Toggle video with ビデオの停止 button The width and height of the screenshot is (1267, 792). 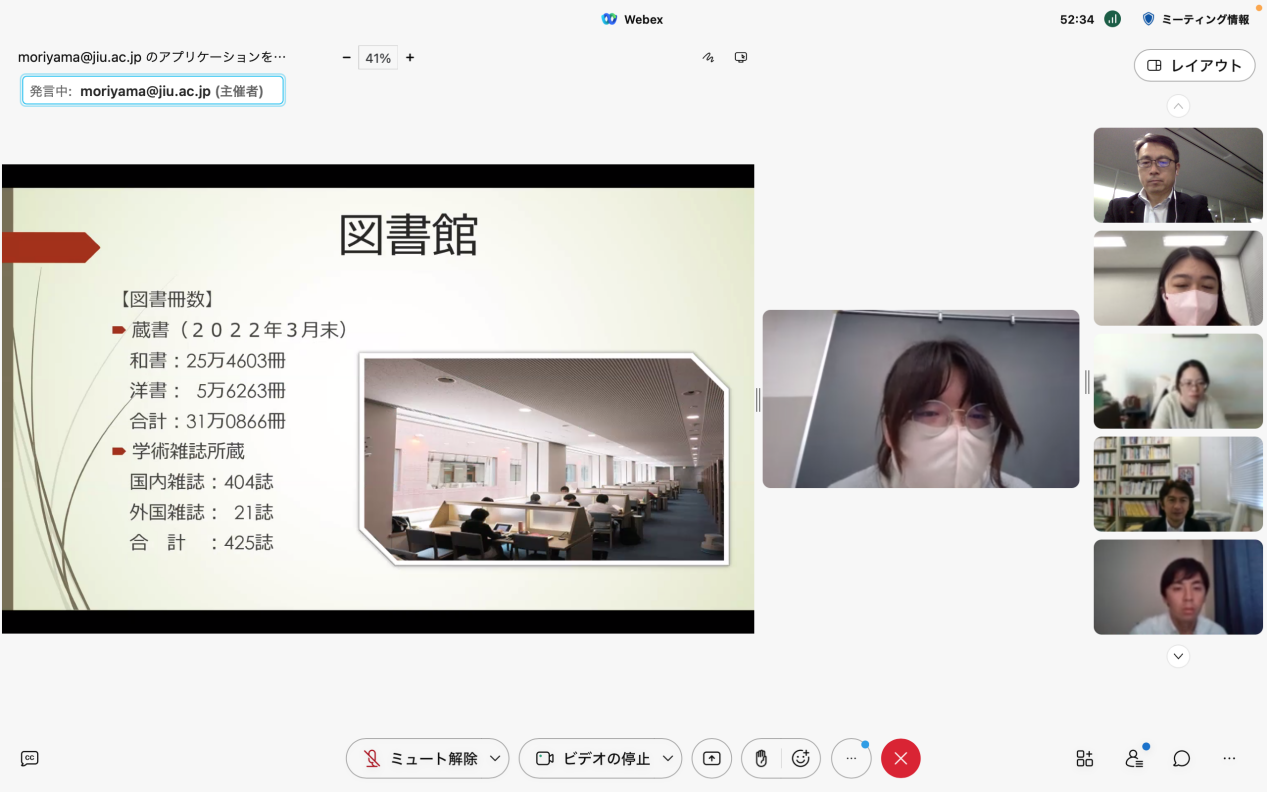[592, 758]
